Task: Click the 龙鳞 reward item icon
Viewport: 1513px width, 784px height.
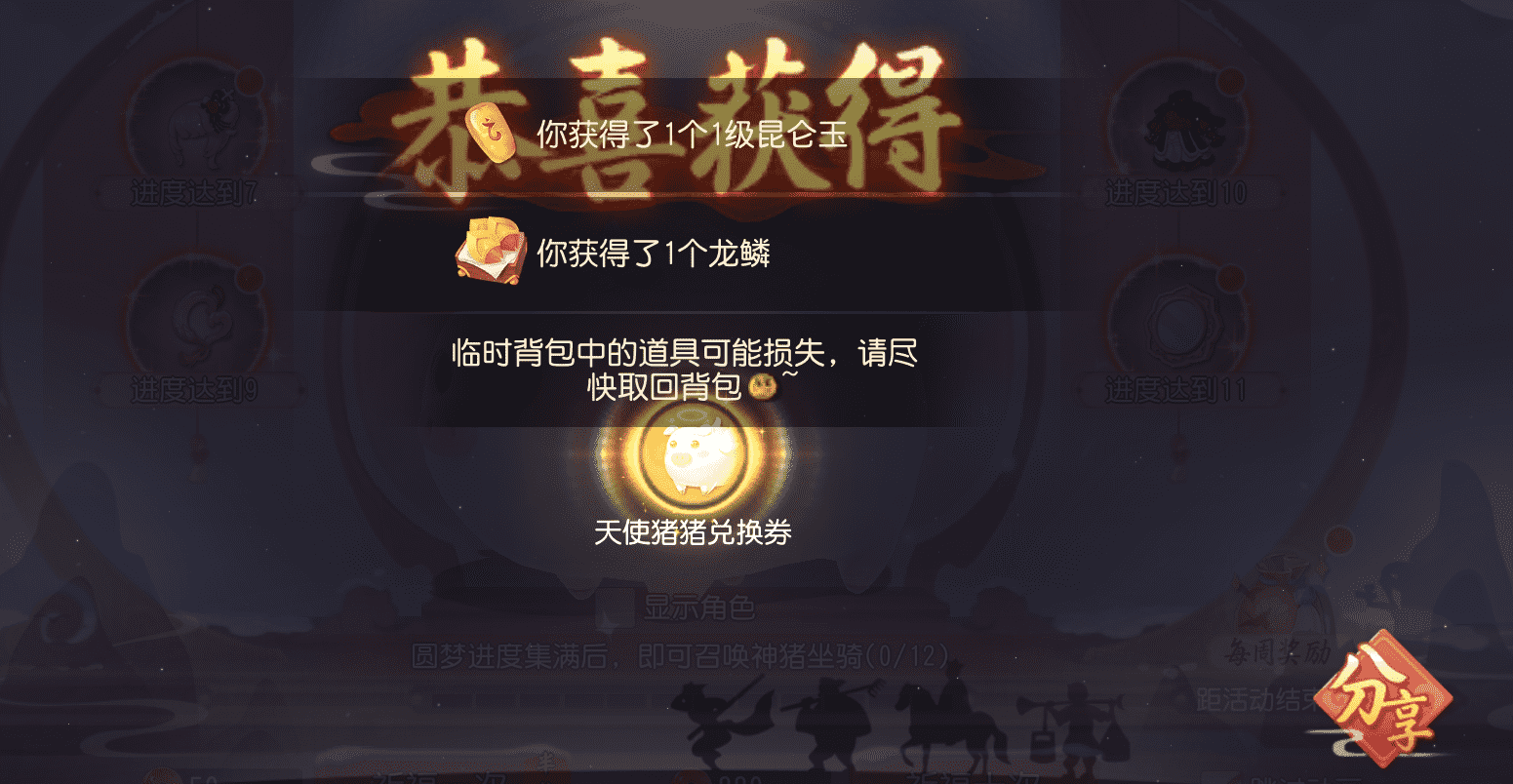Action: pos(491,252)
